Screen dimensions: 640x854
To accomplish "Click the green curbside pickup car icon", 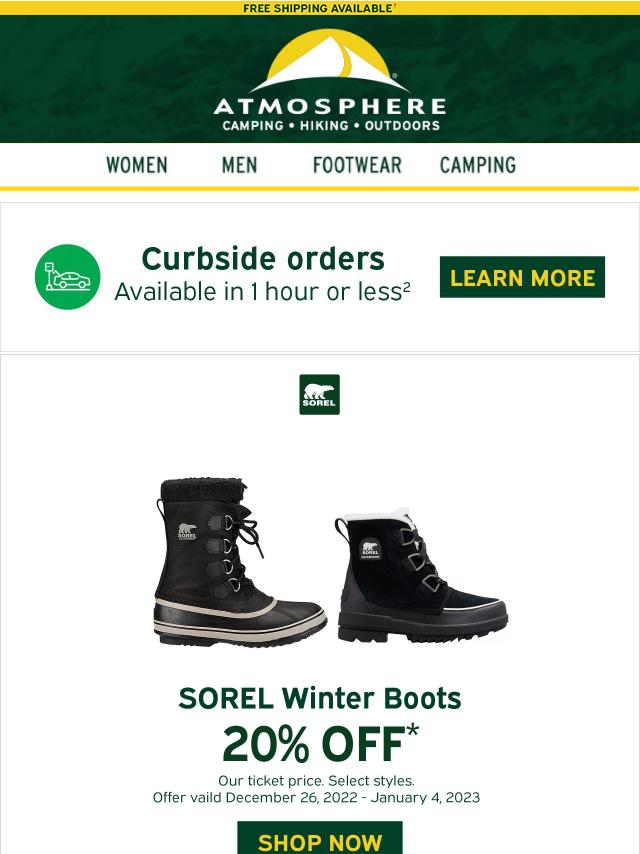I will click(x=68, y=277).
